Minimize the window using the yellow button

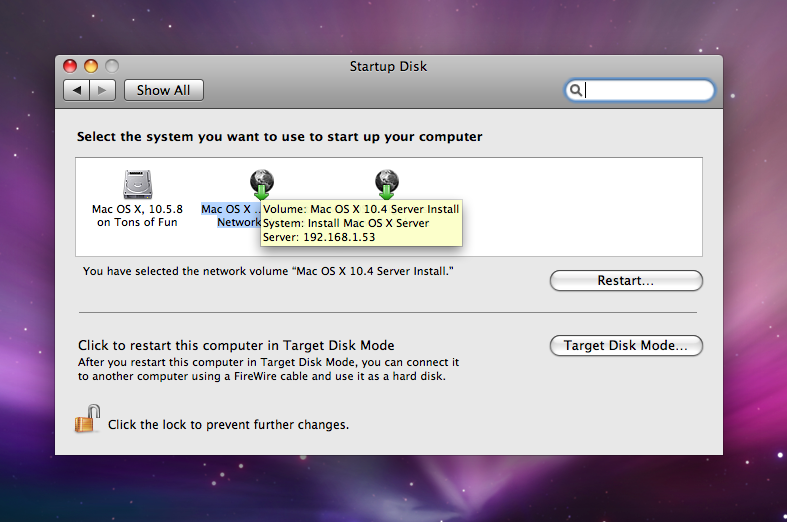pyautogui.click(x=91, y=66)
